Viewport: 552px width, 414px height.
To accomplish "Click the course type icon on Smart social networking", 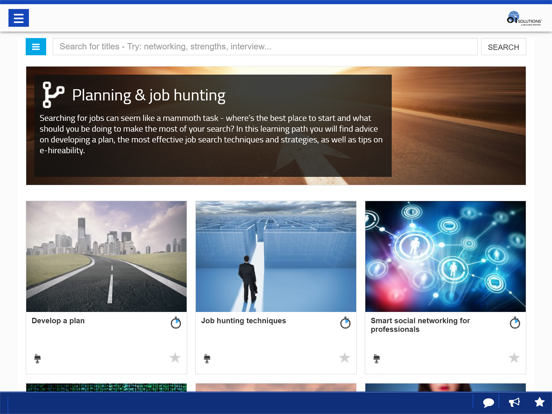I will coord(376,359).
